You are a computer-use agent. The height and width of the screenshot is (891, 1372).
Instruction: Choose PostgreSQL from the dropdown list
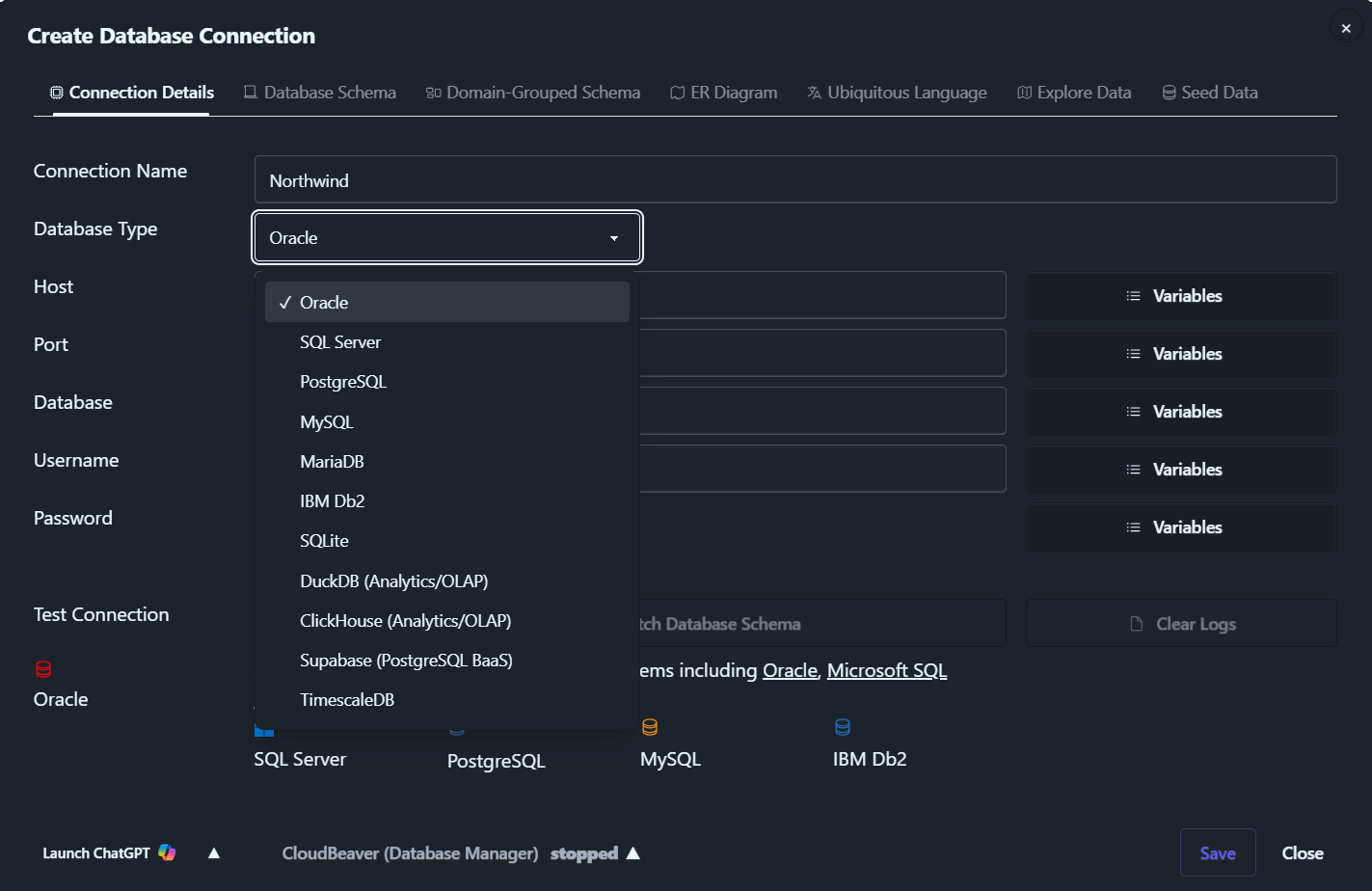(447, 382)
